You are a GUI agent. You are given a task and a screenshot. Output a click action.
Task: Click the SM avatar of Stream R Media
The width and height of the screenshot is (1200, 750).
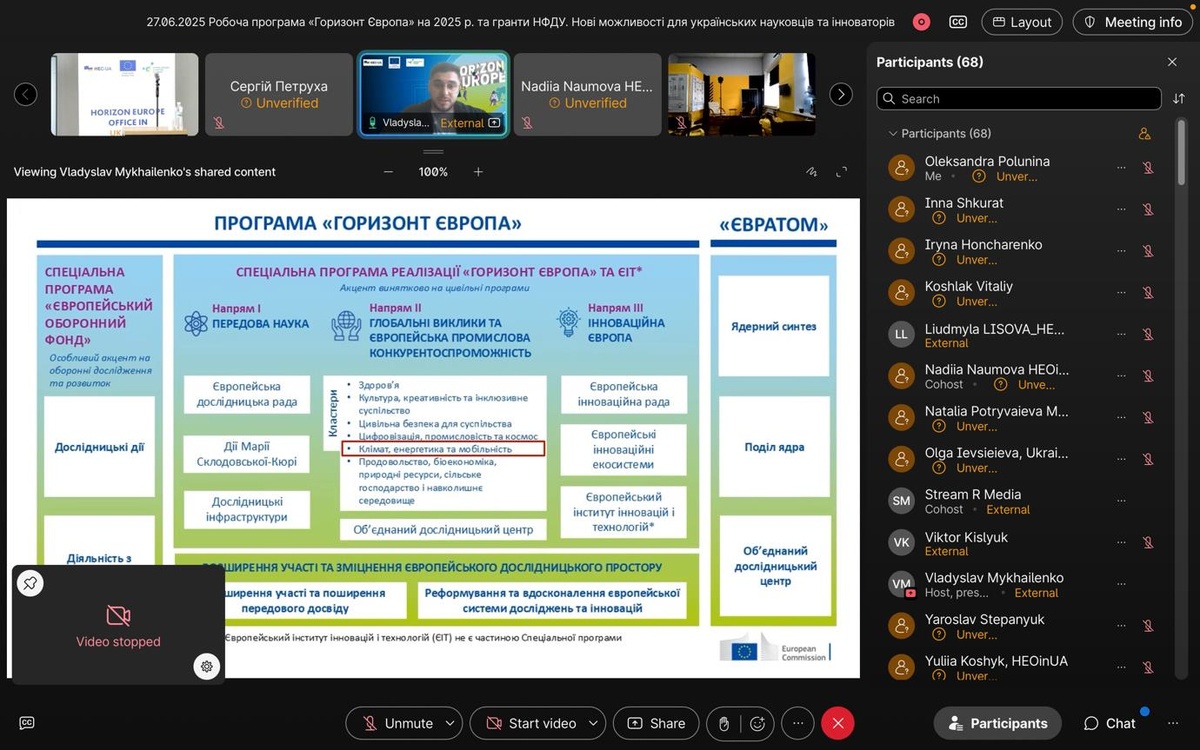[x=902, y=501]
